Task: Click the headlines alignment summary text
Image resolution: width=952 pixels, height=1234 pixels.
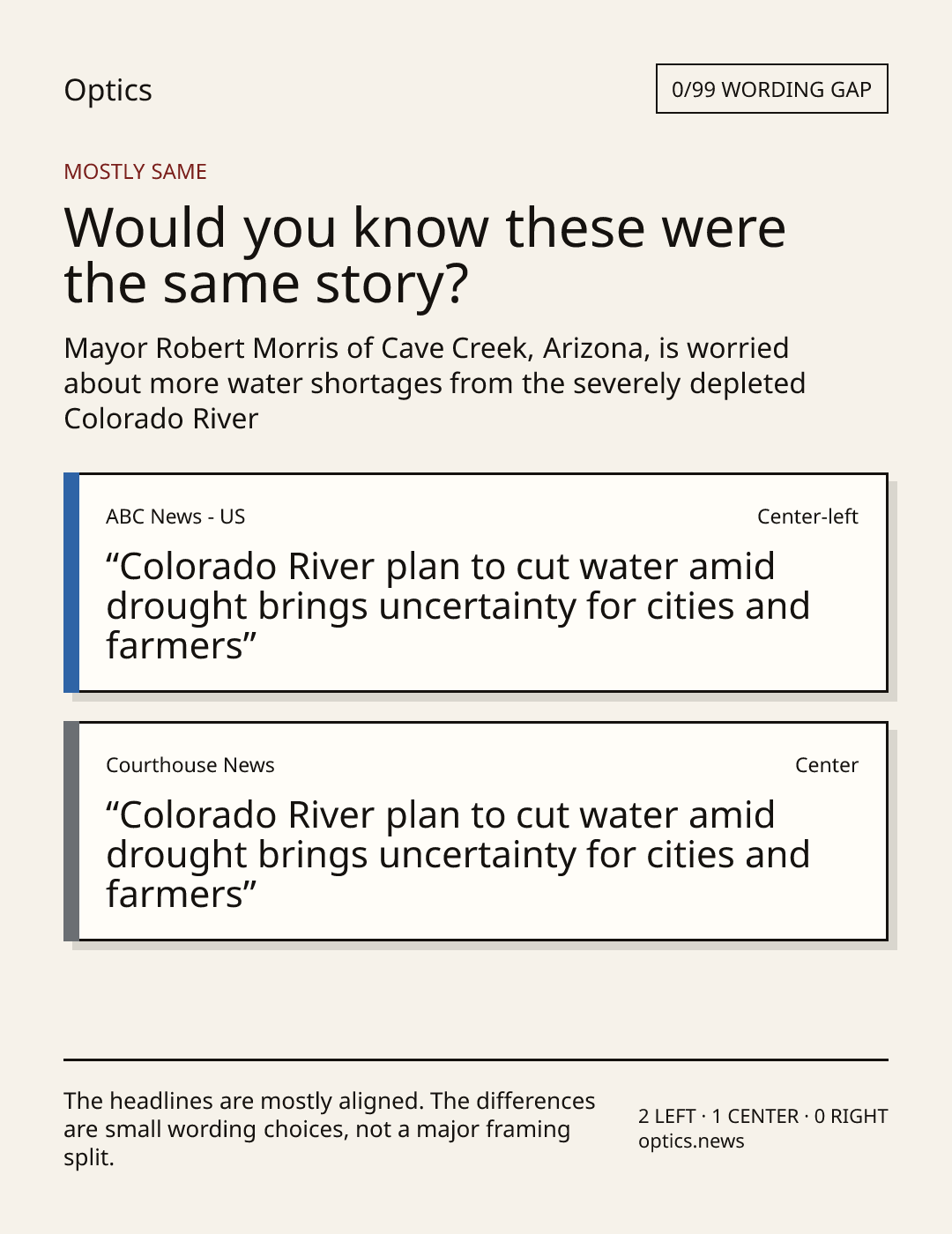Action: [330, 1129]
